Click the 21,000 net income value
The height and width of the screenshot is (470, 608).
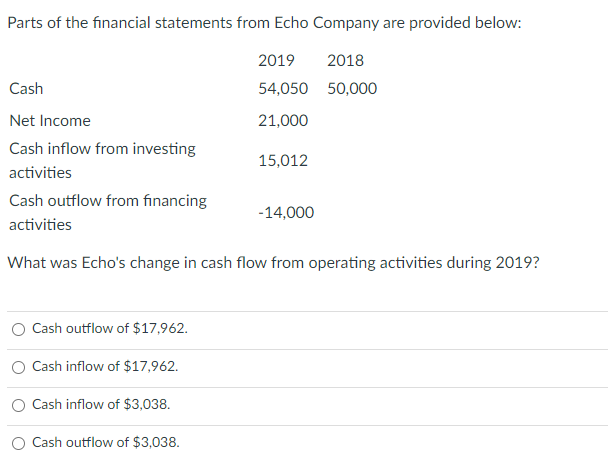pos(283,120)
